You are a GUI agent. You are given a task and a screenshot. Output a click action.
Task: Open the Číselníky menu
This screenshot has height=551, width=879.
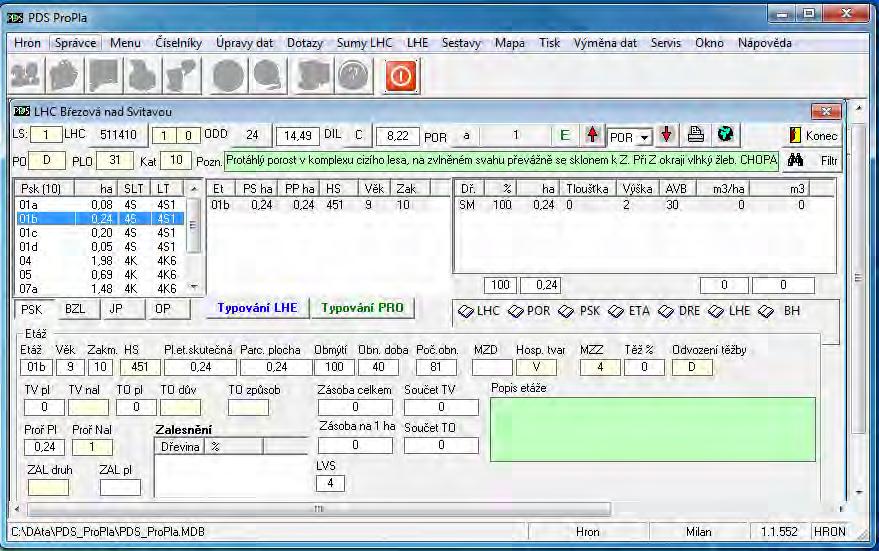click(178, 43)
